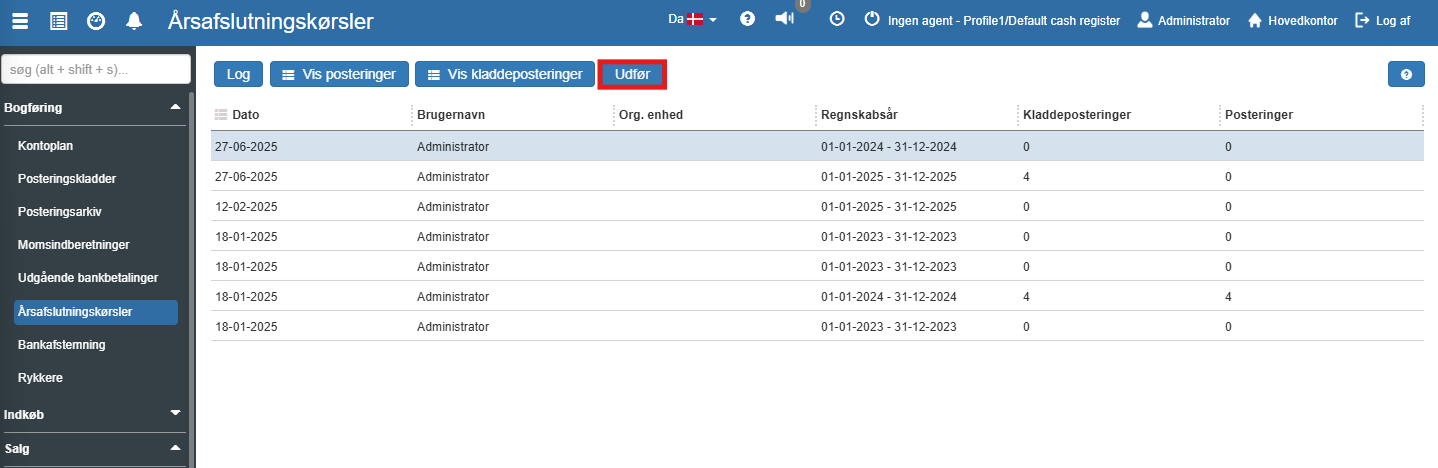This screenshot has width=1438, height=468.
Task: Open the hamburger main menu icon
Action: click(x=20, y=20)
